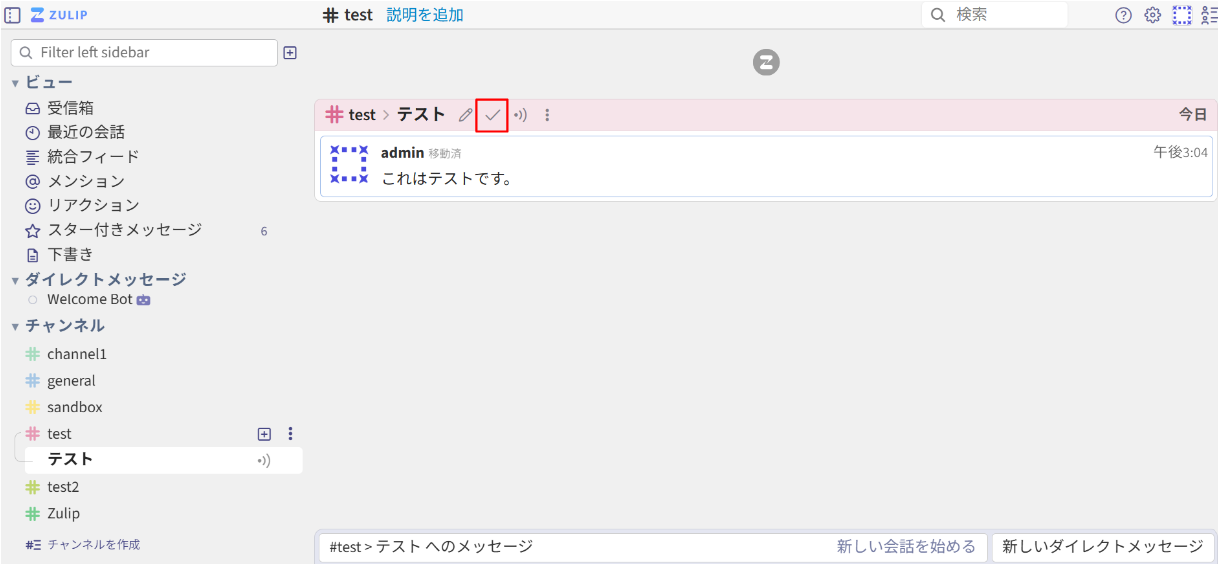Screen dimensions: 1219x565
Task: Open Welcome Bot direct message
Action: coord(90,299)
